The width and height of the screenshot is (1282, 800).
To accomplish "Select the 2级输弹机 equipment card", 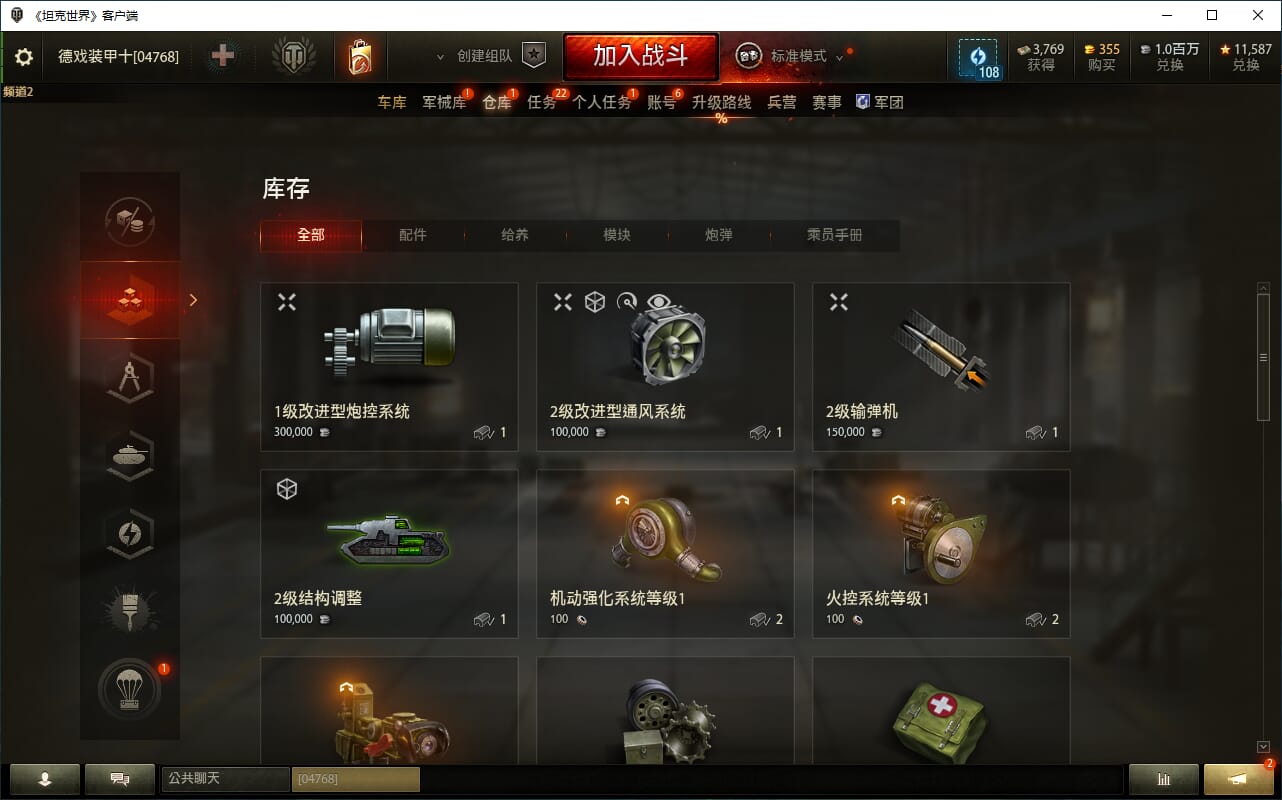I will [941, 367].
